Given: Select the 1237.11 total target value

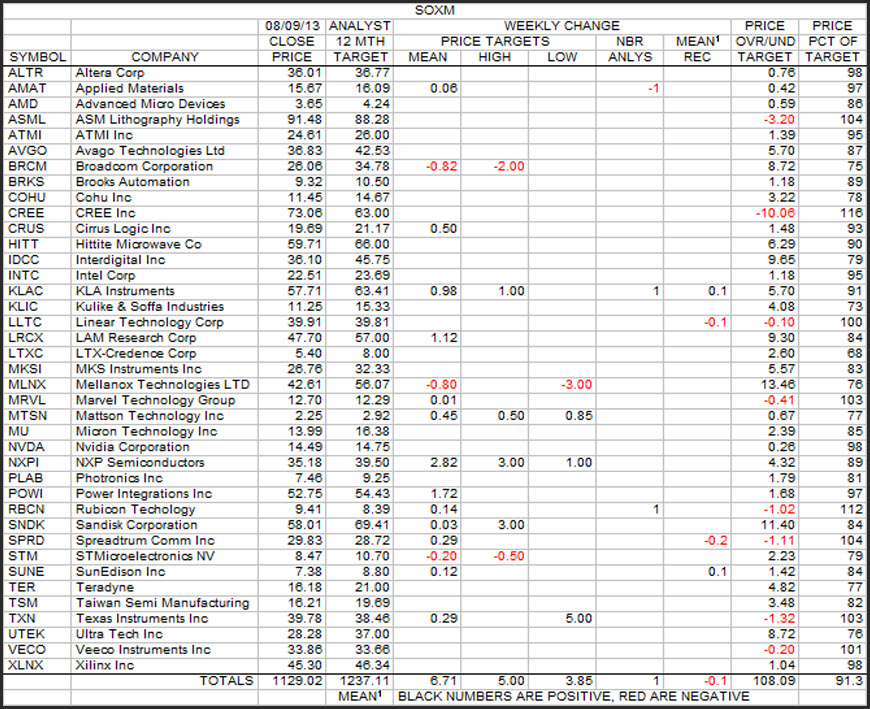Looking at the screenshot, I should coord(365,681).
